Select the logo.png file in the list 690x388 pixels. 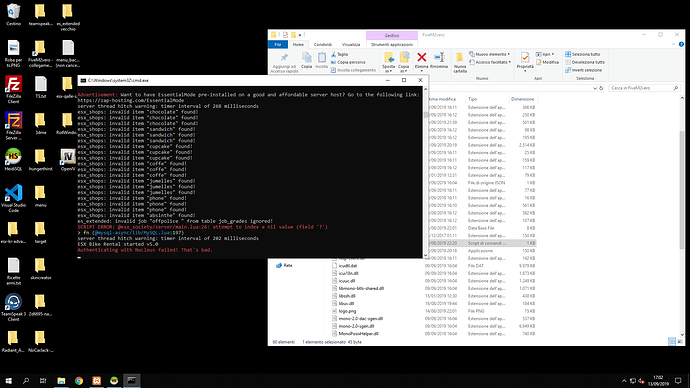coord(347,311)
